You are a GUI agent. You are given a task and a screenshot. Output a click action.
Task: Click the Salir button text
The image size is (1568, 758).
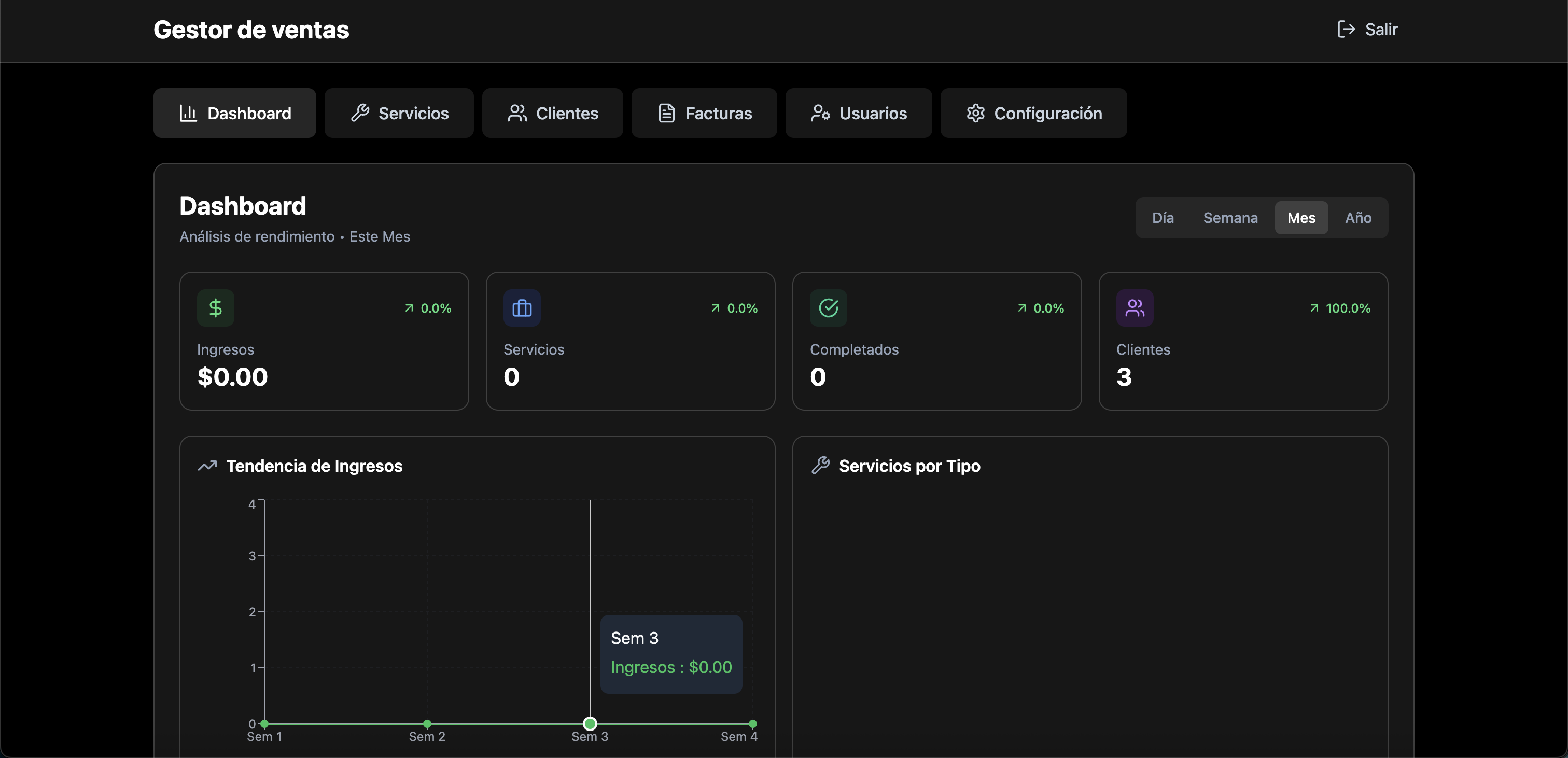pyautogui.click(x=1381, y=29)
